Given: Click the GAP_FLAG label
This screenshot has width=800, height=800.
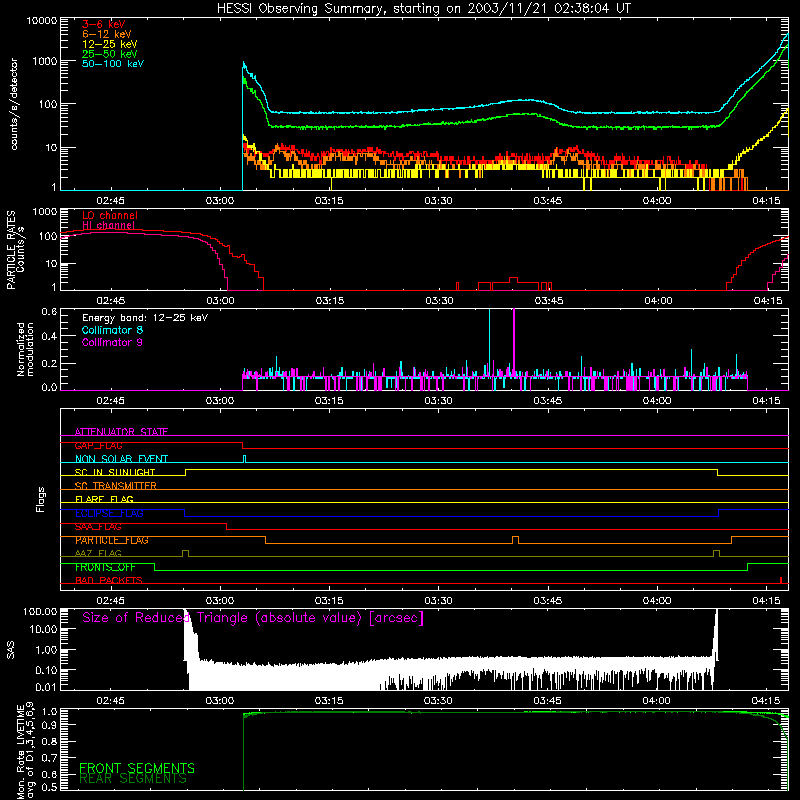Looking at the screenshot, I should pyautogui.click(x=98, y=445).
